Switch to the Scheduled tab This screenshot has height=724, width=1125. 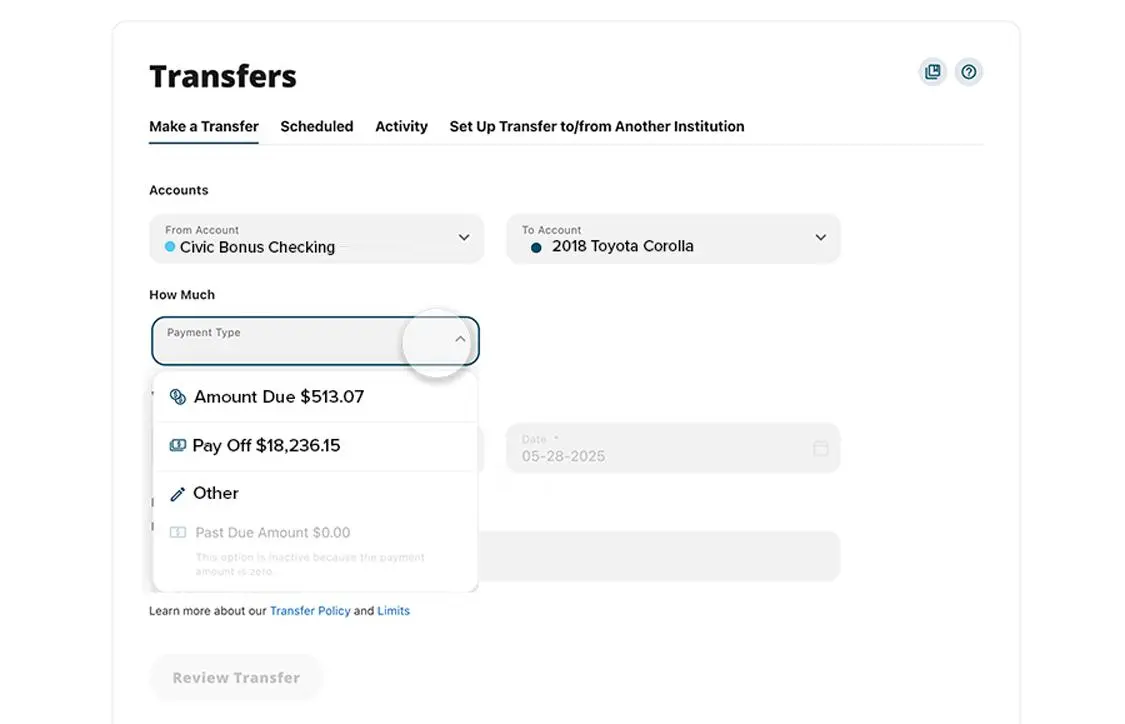pyautogui.click(x=316, y=126)
